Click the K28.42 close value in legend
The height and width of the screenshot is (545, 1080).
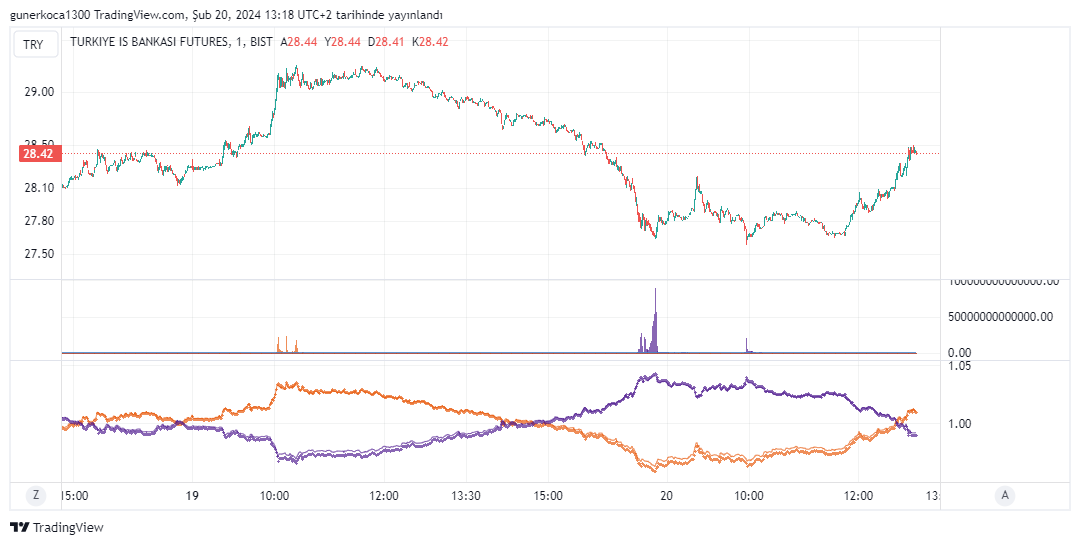coord(431,42)
